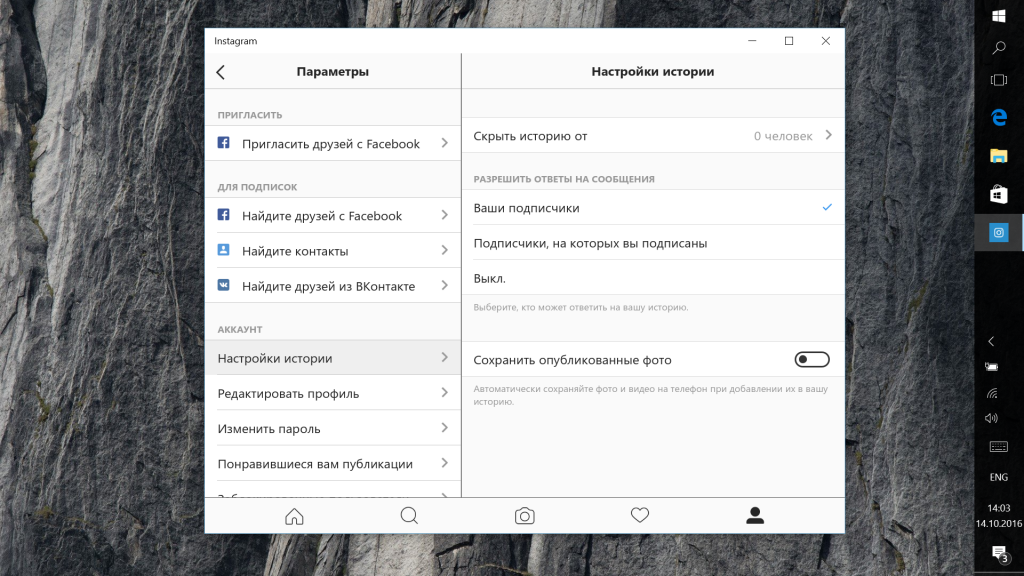Image resolution: width=1024 pixels, height=576 pixels.
Task: Click the volume speaker tray icon
Action: (991, 419)
